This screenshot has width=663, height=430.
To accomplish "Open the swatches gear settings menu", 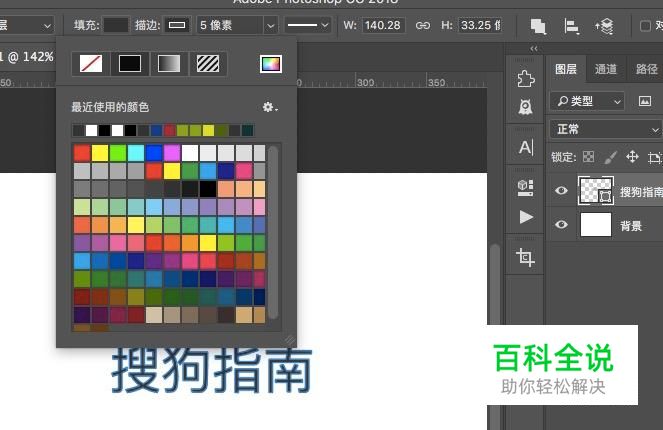I will 270,107.
